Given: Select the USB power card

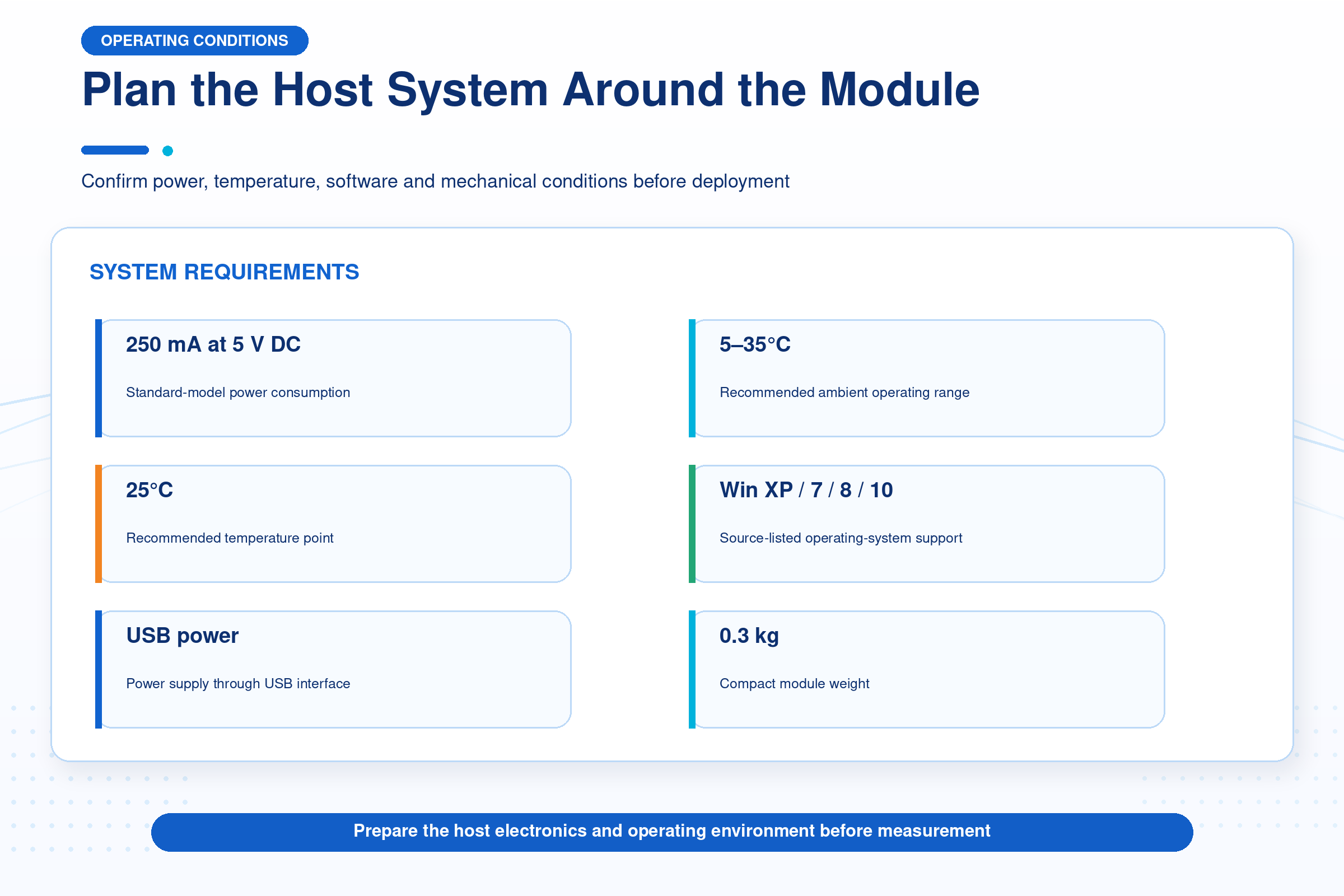Looking at the screenshot, I should (333, 669).
